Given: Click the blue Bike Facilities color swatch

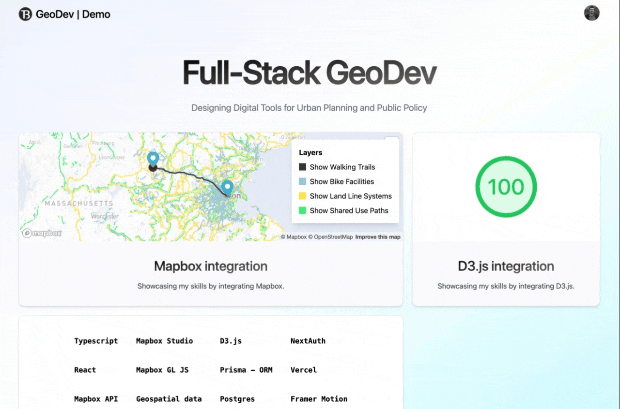Looking at the screenshot, I should [x=302, y=182].
